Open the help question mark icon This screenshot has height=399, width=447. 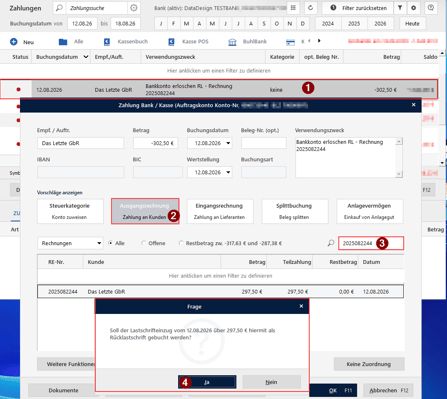tap(431, 8)
